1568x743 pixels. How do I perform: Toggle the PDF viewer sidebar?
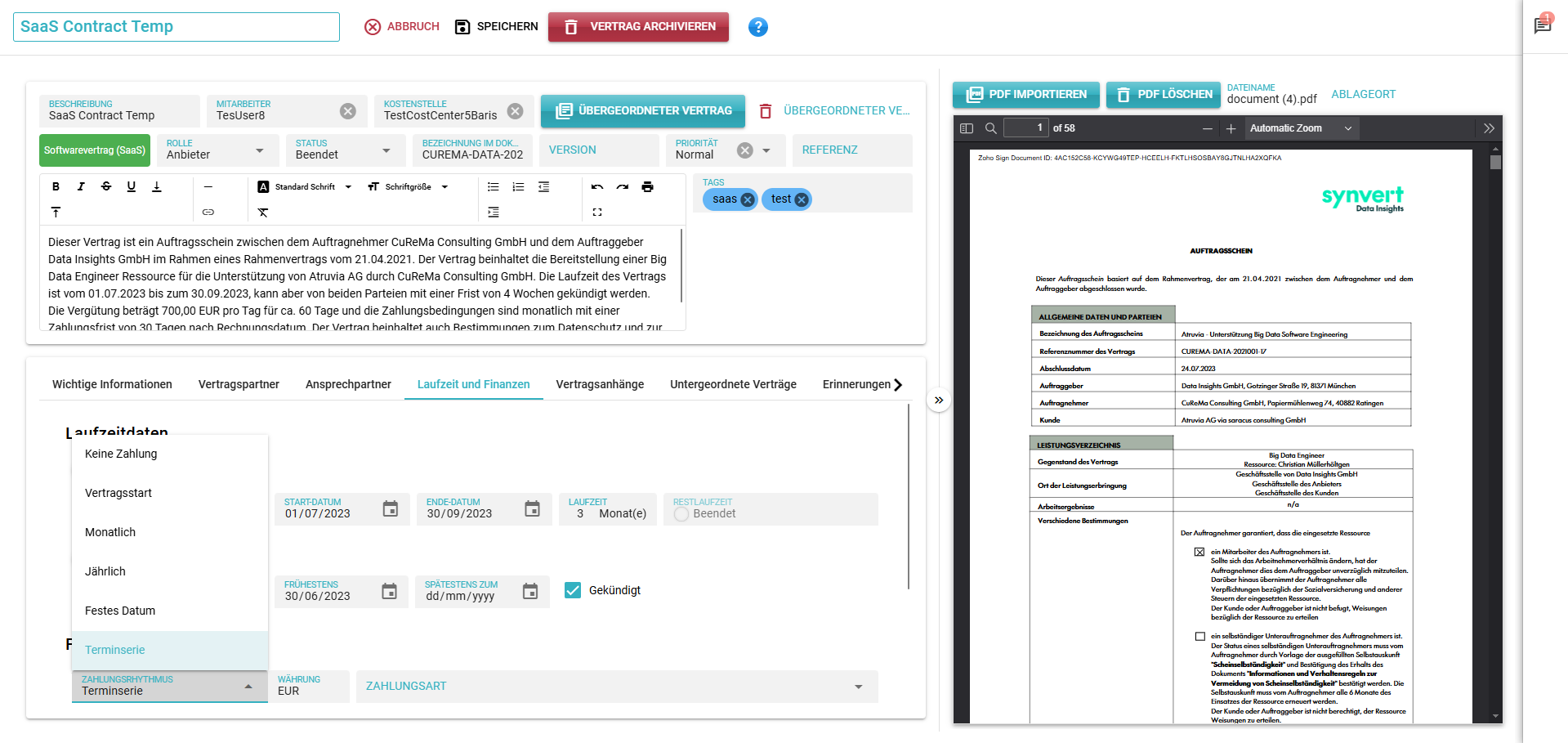967,128
